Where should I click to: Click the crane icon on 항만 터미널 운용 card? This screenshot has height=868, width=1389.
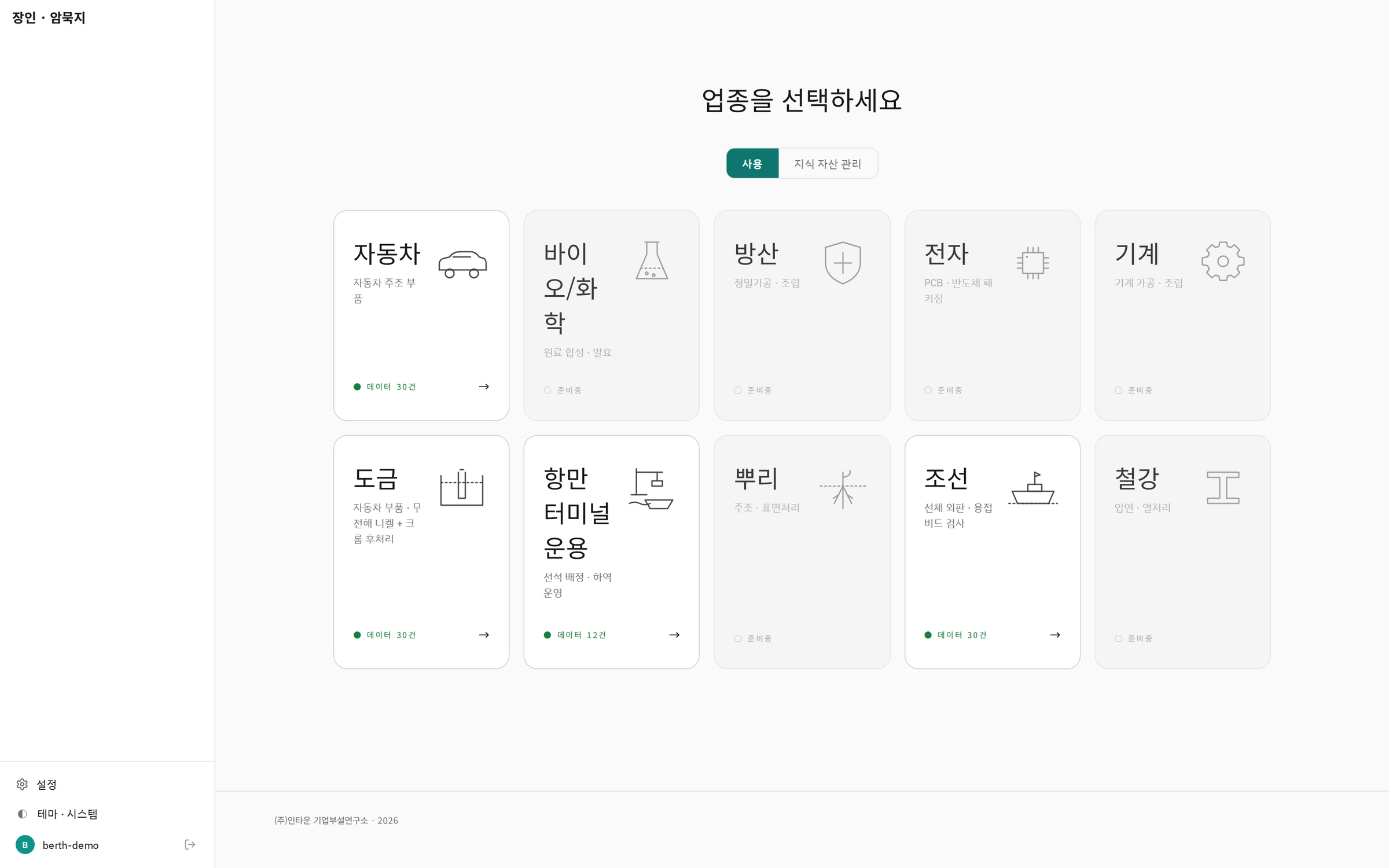coord(652,489)
